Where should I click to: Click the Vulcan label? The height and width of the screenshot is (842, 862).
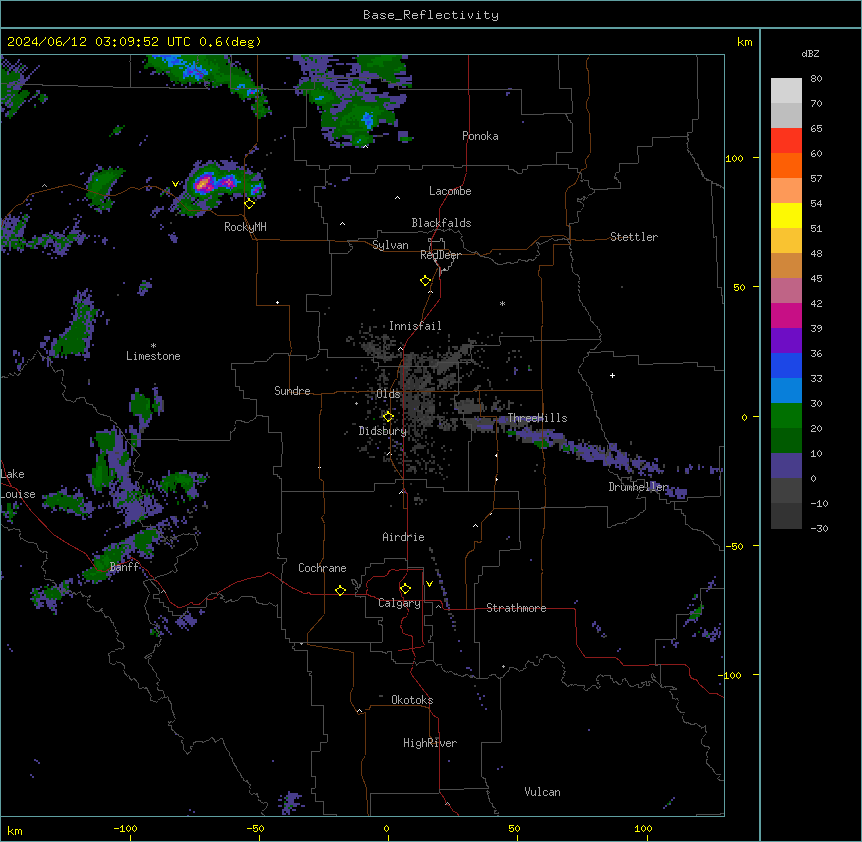point(542,792)
